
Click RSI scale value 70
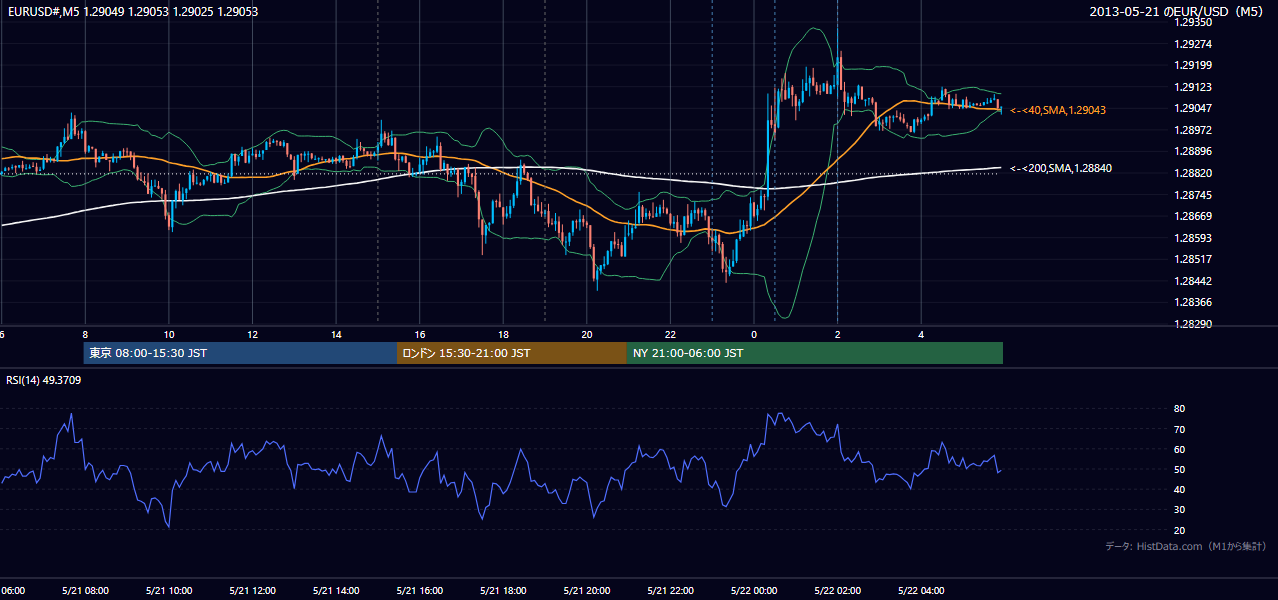click(1179, 429)
